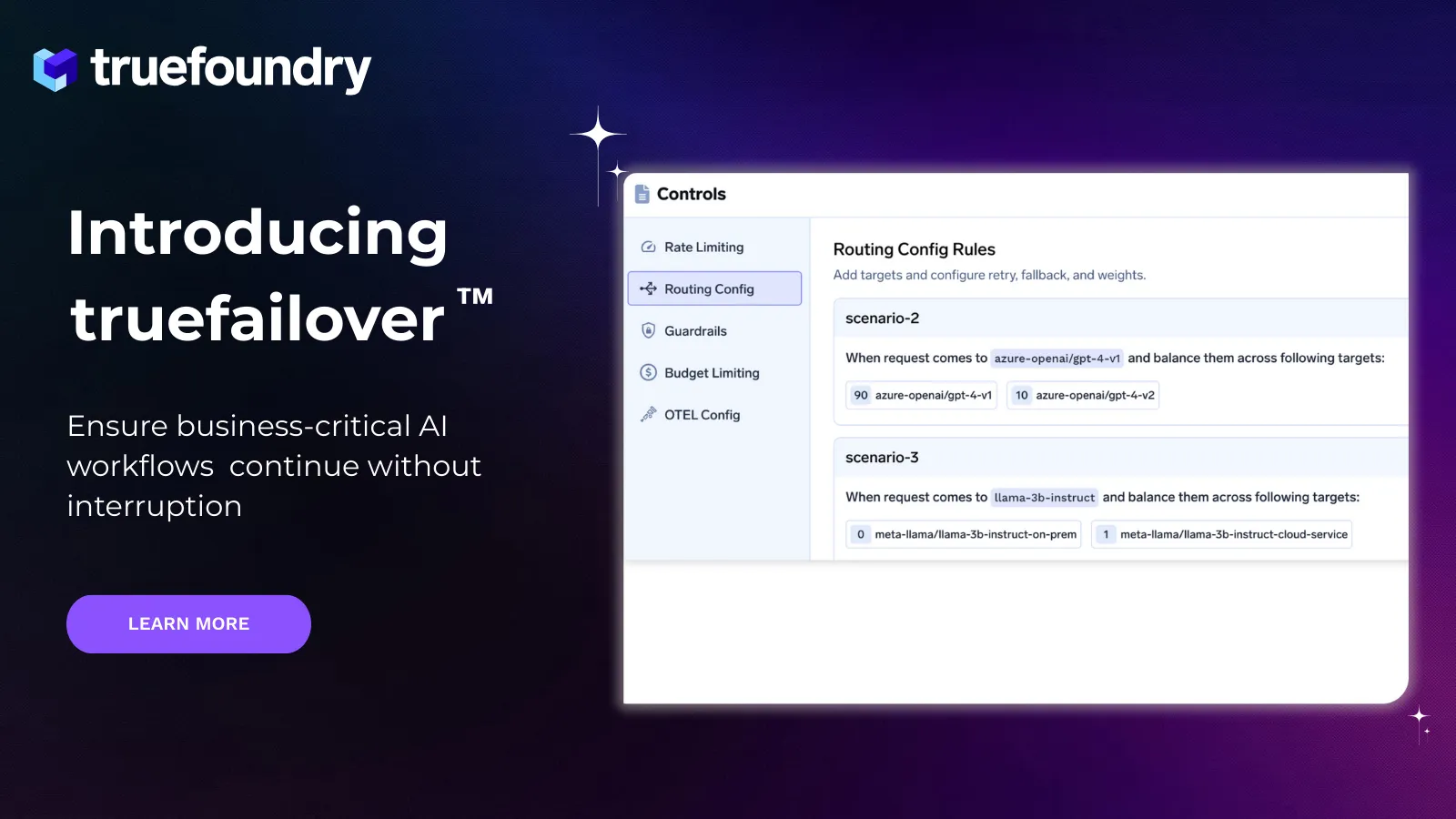Click the Rate Limiting gauge icon
The height and width of the screenshot is (819, 1456).
point(649,248)
